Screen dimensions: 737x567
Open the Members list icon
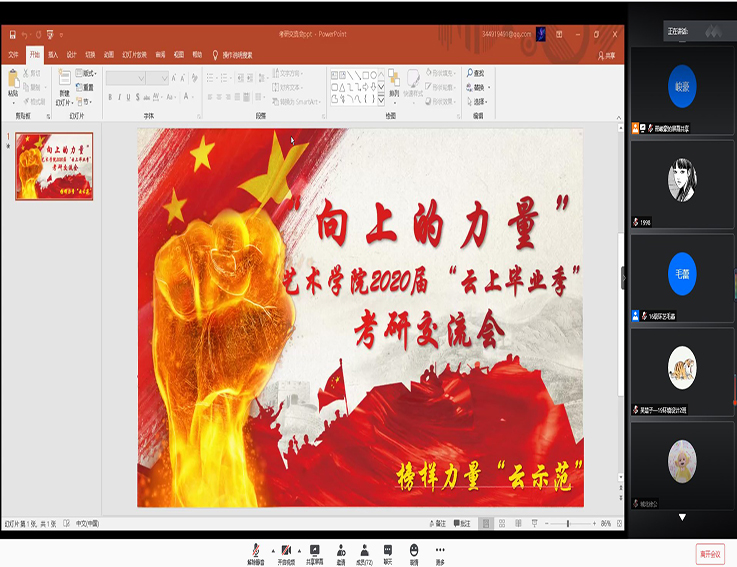(364, 547)
